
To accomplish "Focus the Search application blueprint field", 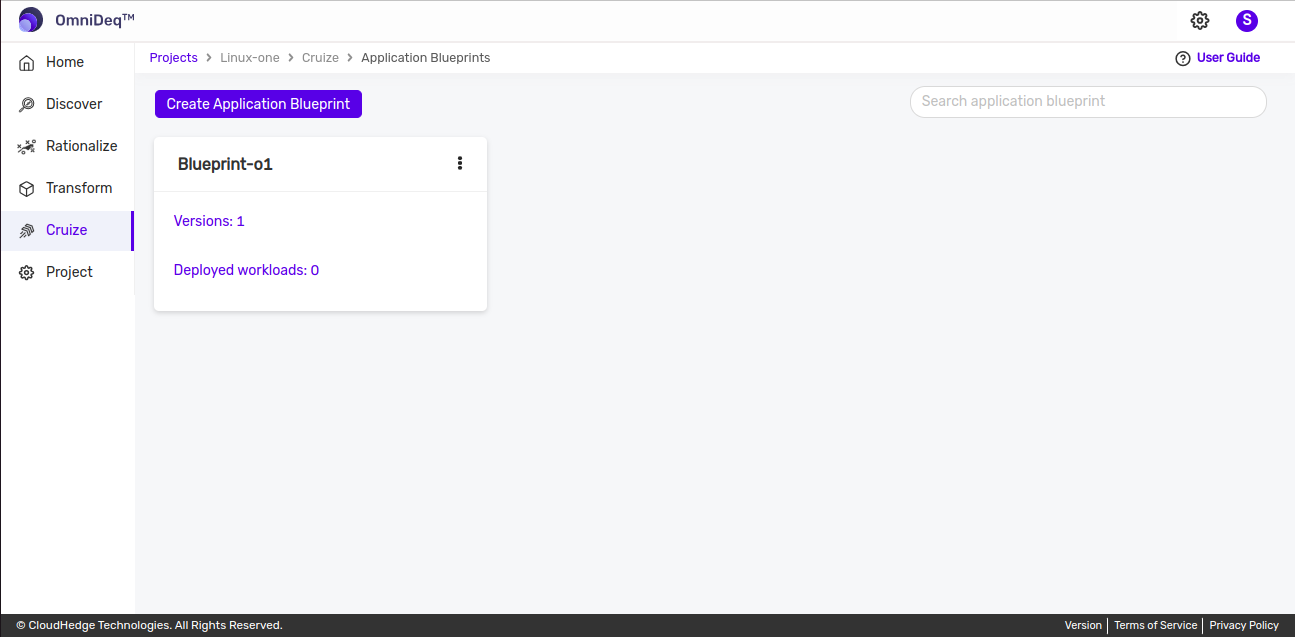I will click(x=1088, y=101).
